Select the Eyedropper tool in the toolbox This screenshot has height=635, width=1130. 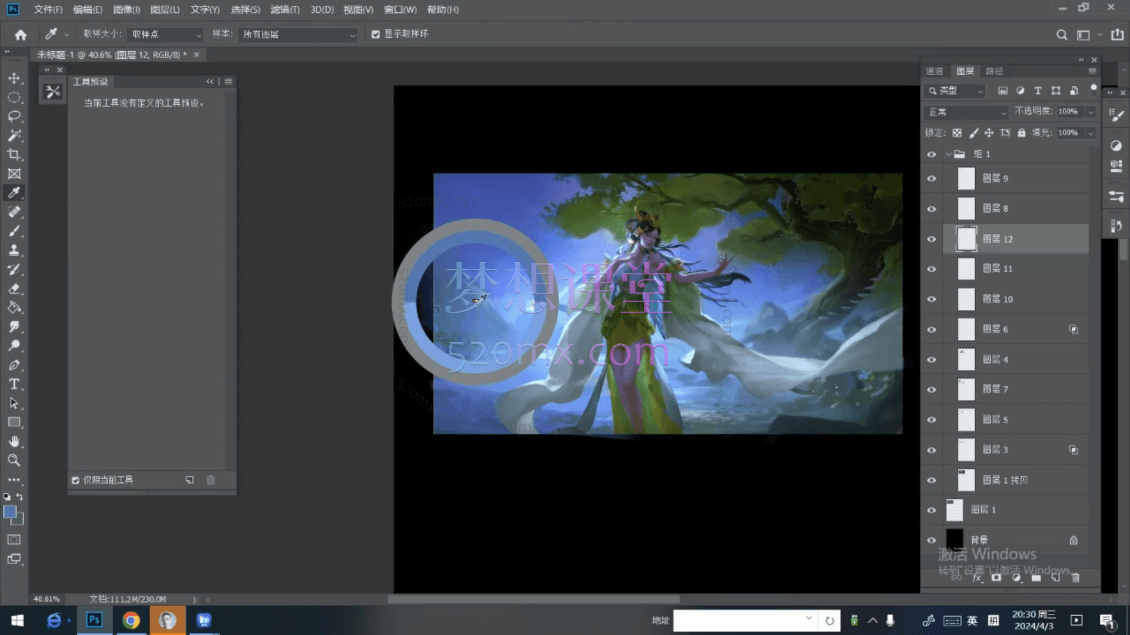[x=14, y=192]
